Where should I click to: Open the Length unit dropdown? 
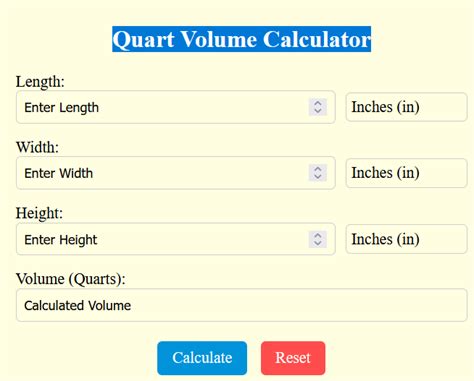pos(406,107)
